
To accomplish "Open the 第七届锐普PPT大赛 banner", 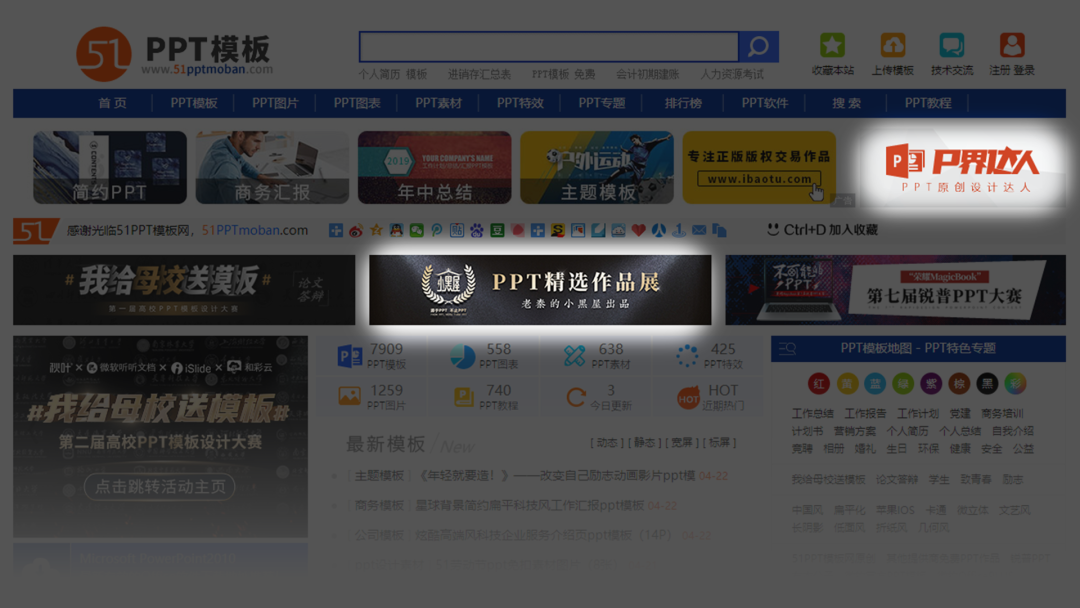I will point(895,290).
